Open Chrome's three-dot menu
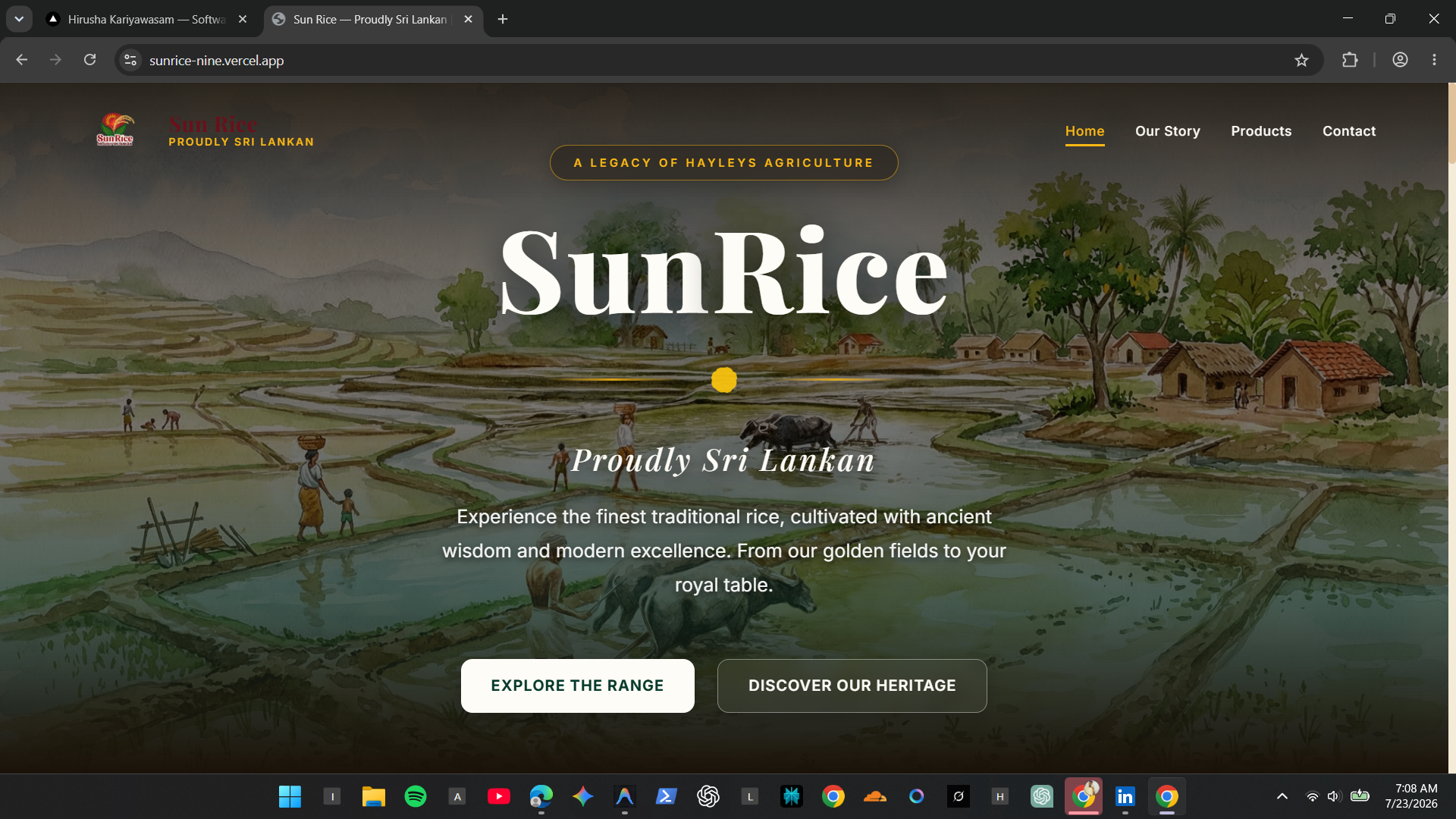Viewport: 1456px width, 819px height. pos(1434,60)
